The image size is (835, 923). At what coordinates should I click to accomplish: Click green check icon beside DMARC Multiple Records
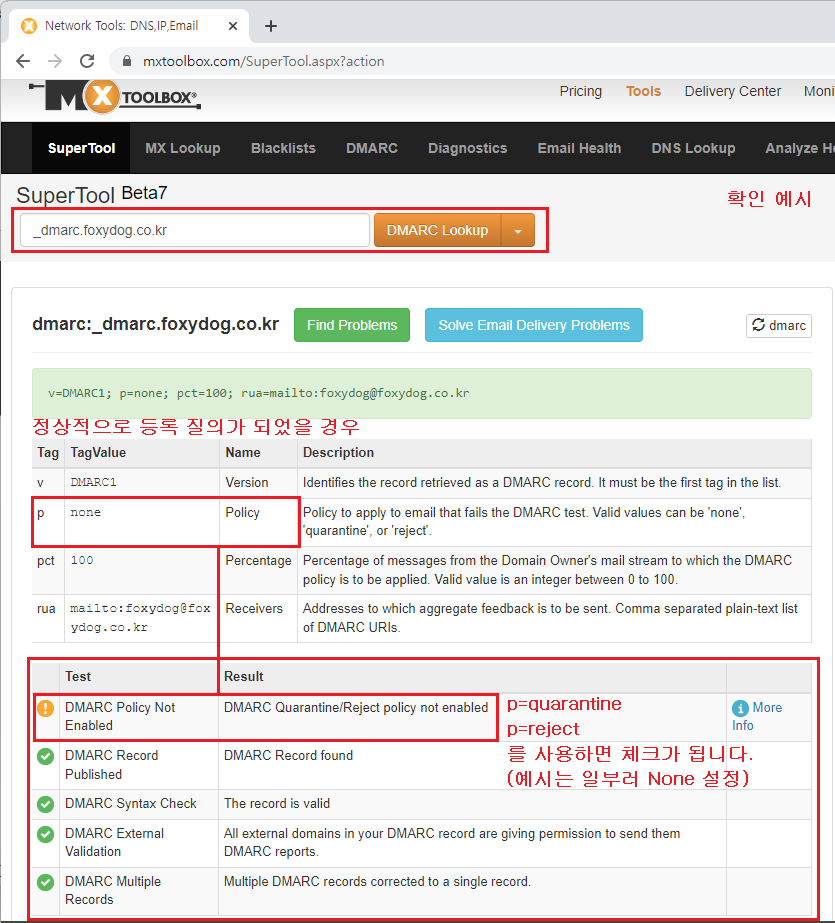45,882
